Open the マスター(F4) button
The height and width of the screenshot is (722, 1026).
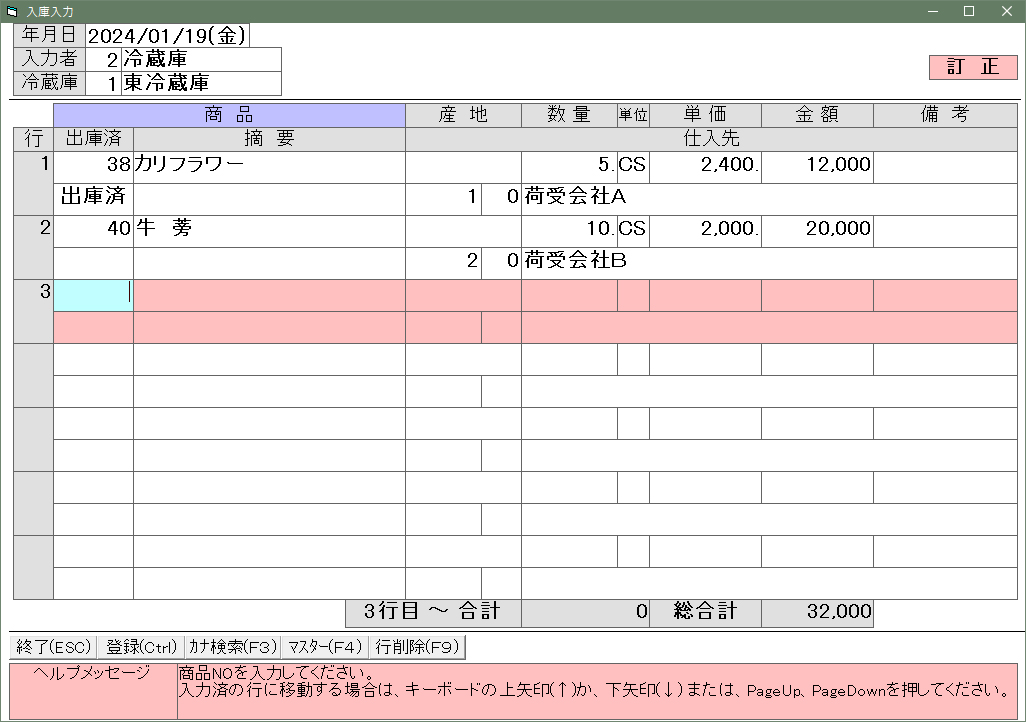[x=324, y=647]
